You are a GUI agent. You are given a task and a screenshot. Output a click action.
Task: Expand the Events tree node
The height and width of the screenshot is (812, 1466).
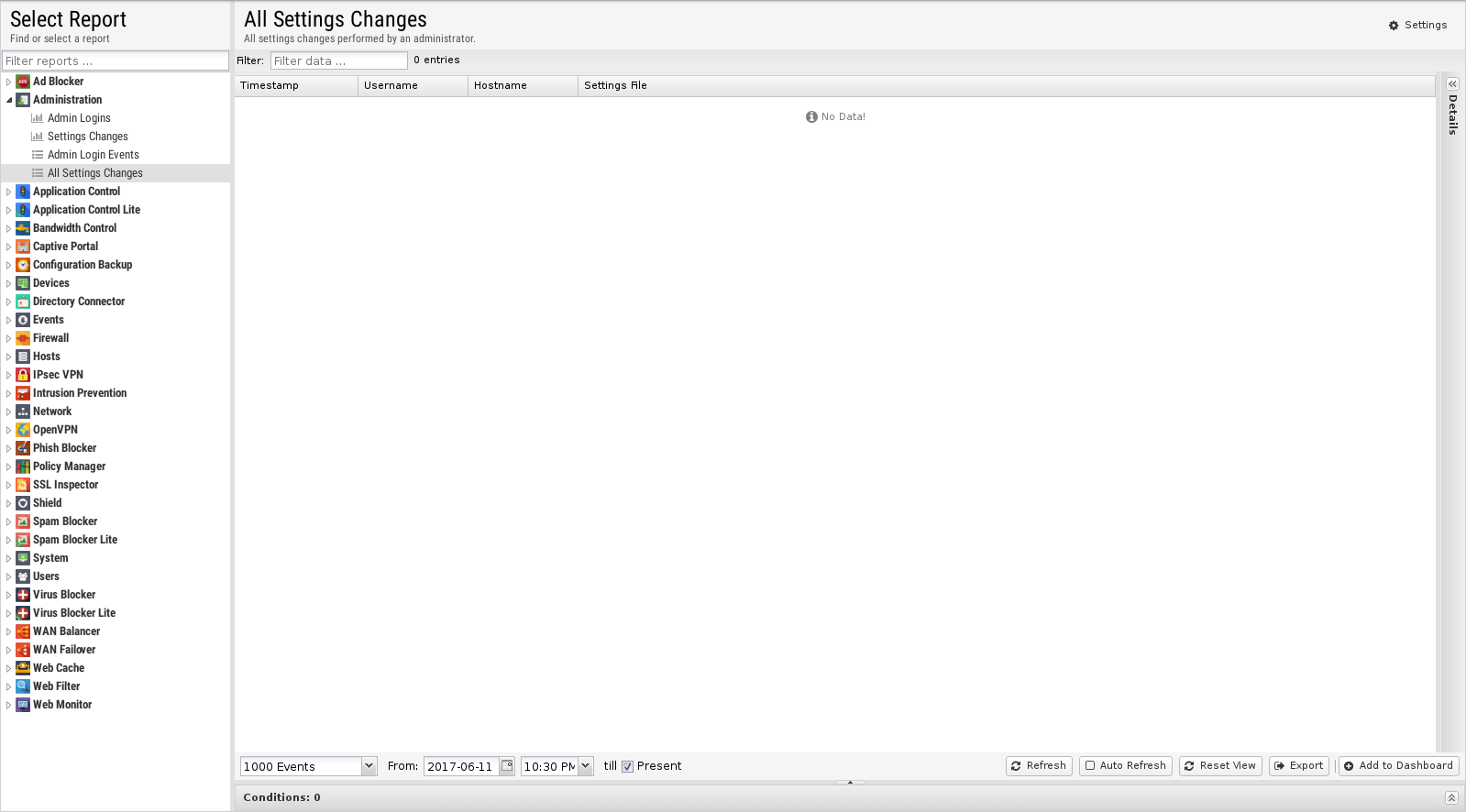click(9, 320)
